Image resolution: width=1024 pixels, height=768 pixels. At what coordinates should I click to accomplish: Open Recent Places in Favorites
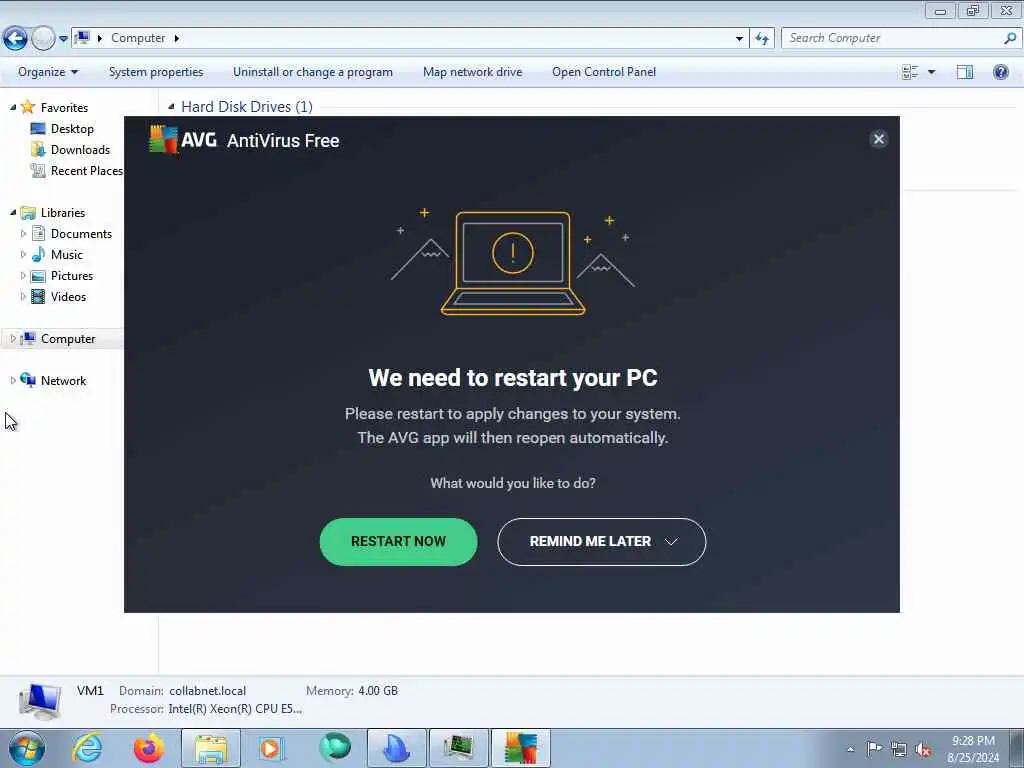pyautogui.click(x=86, y=170)
